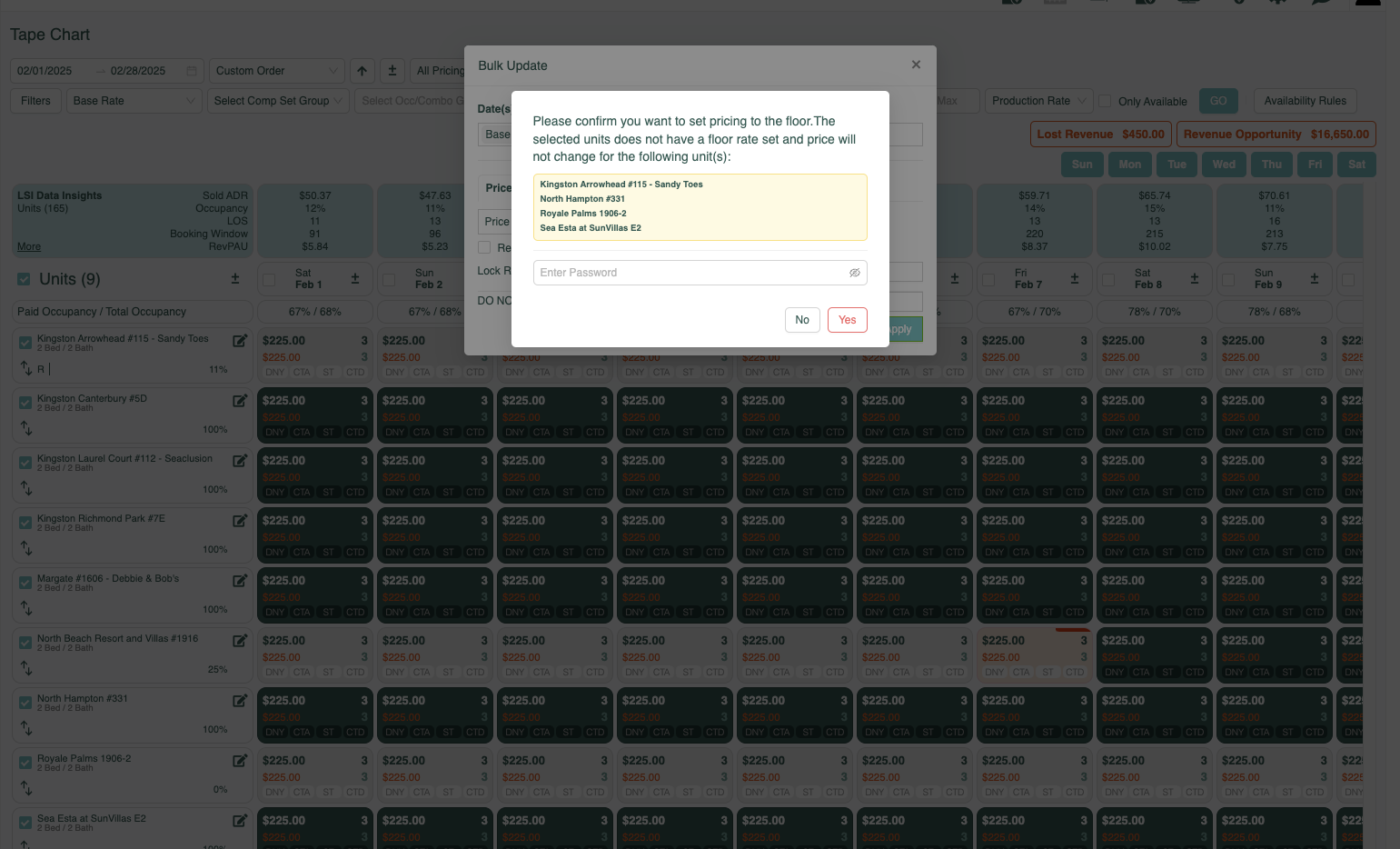Focus the Enter Password field

[x=700, y=273]
